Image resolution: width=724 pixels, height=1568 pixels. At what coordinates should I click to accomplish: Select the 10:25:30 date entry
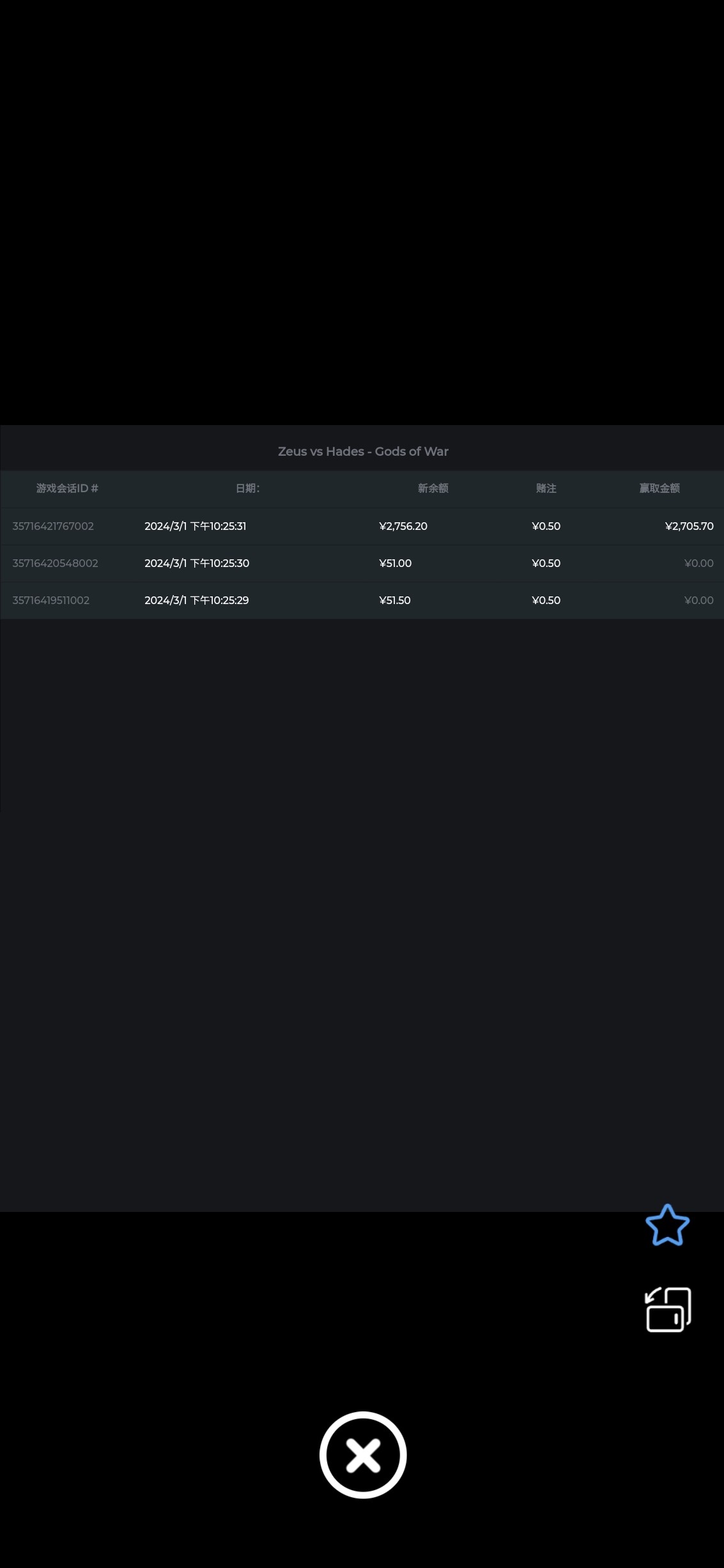tap(197, 563)
